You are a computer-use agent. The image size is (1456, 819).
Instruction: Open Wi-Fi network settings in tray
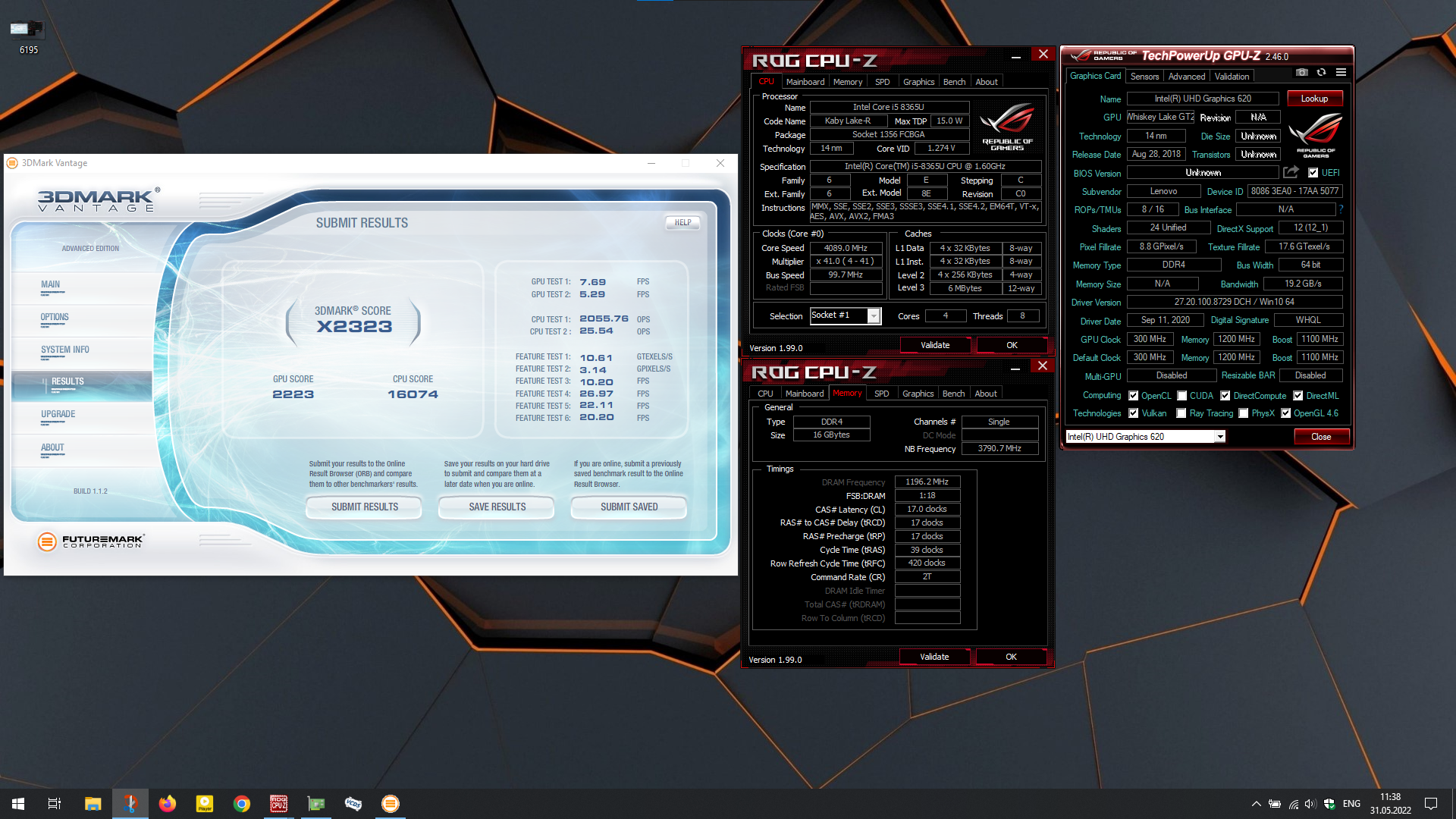pos(1294,804)
